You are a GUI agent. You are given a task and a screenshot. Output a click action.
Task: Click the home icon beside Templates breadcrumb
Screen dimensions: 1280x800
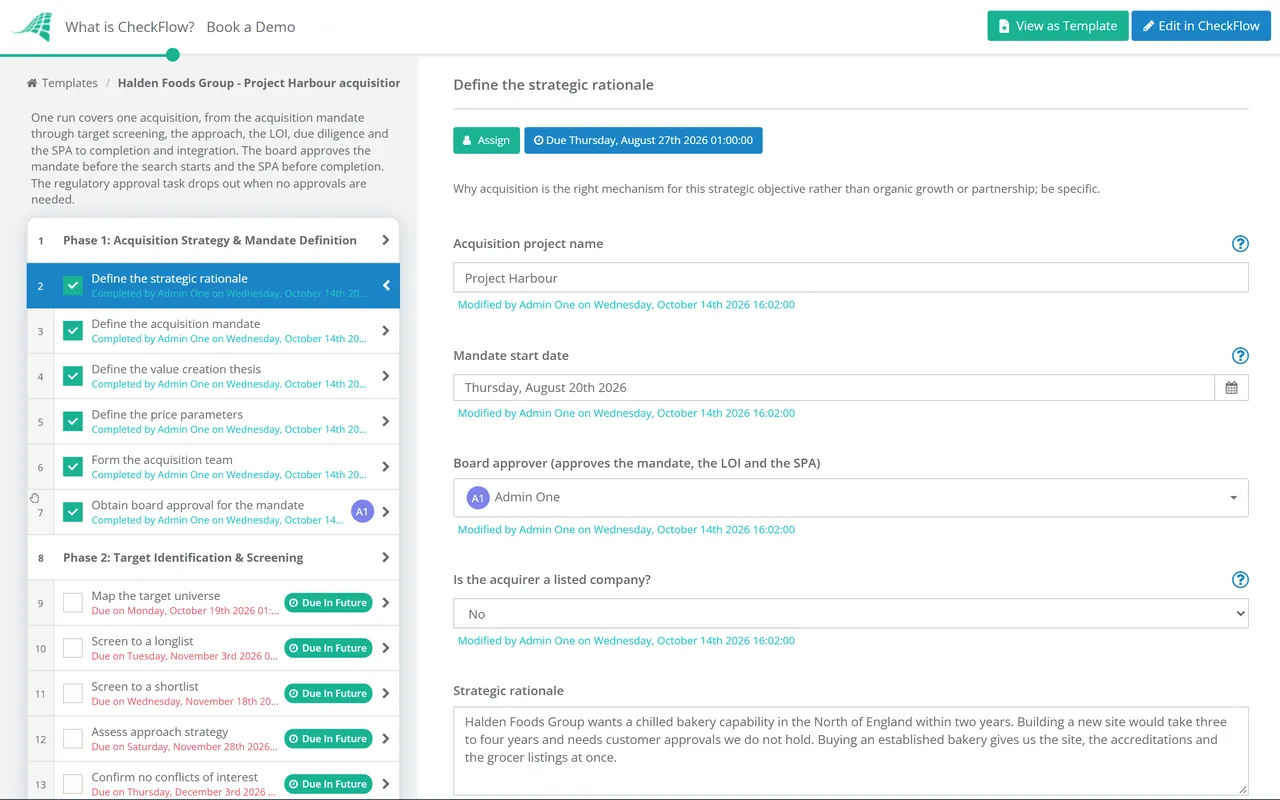32,83
